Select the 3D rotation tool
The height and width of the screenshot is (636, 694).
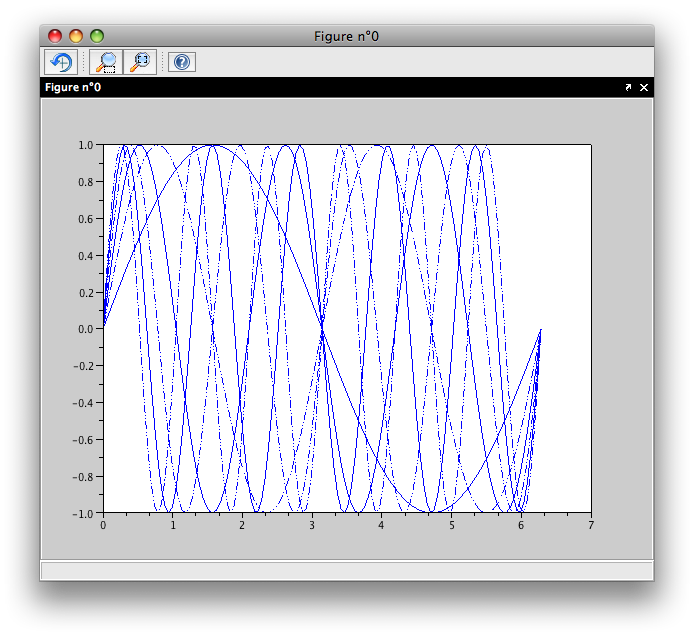[x=59, y=62]
